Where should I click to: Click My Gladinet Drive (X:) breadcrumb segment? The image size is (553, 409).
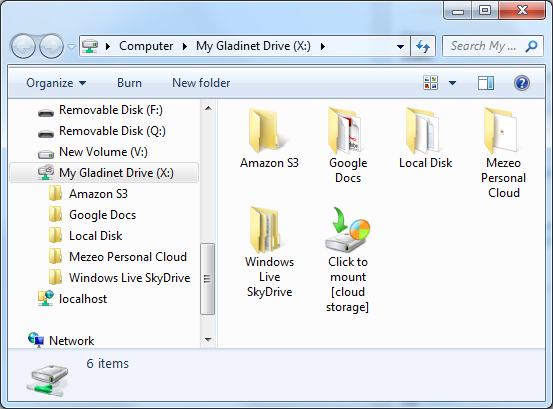pos(253,46)
